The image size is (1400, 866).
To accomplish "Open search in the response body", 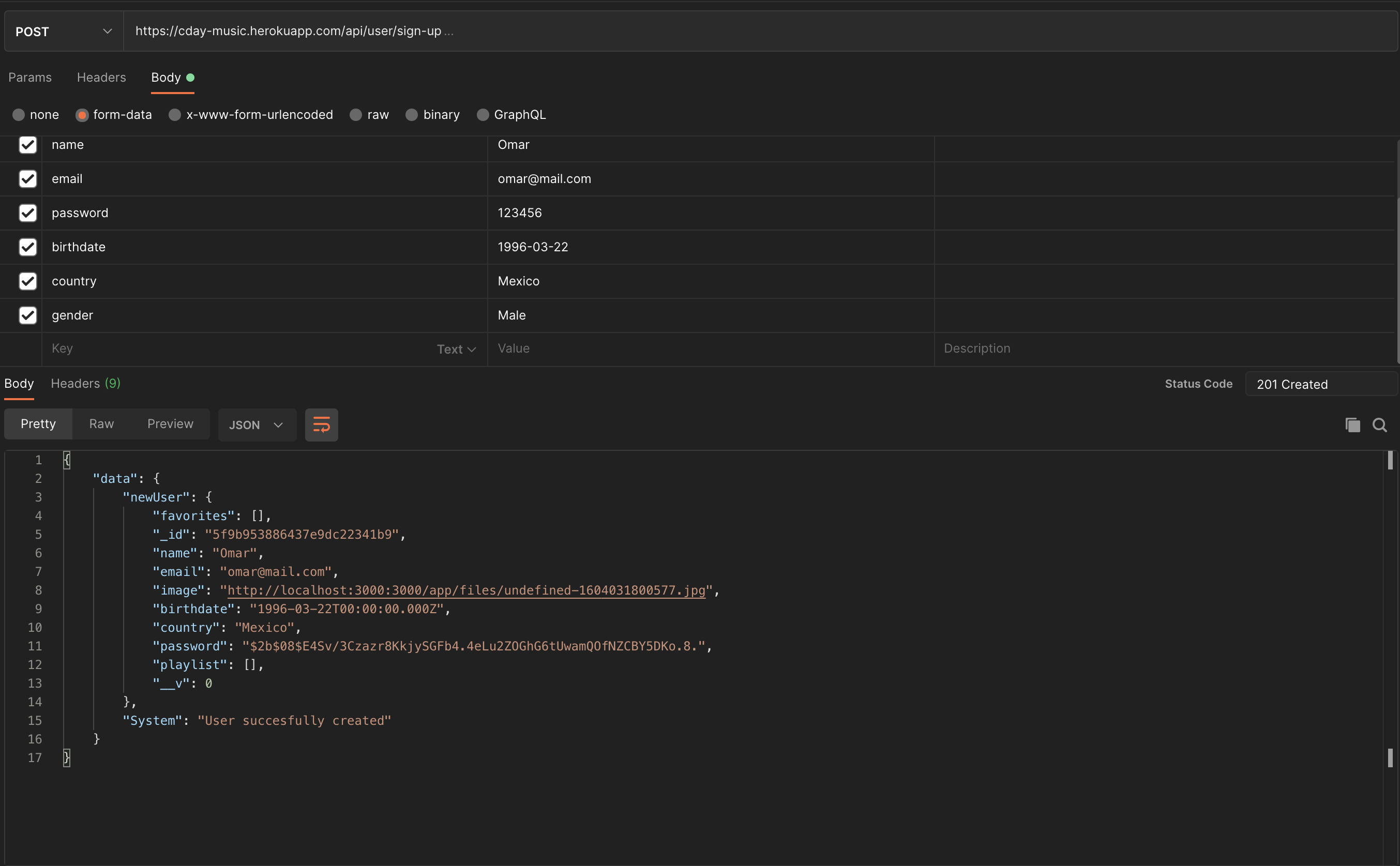I will 1379,425.
